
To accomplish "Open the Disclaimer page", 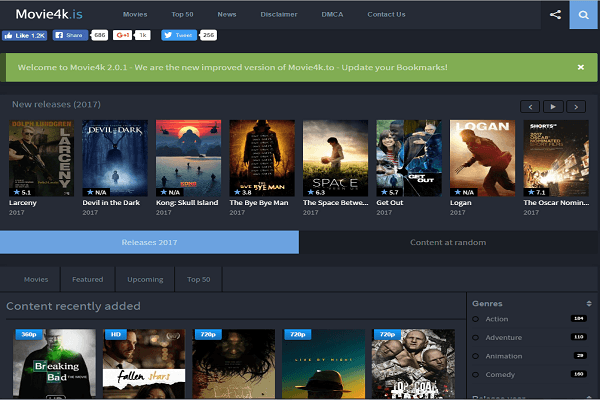I will tap(279, 15).
